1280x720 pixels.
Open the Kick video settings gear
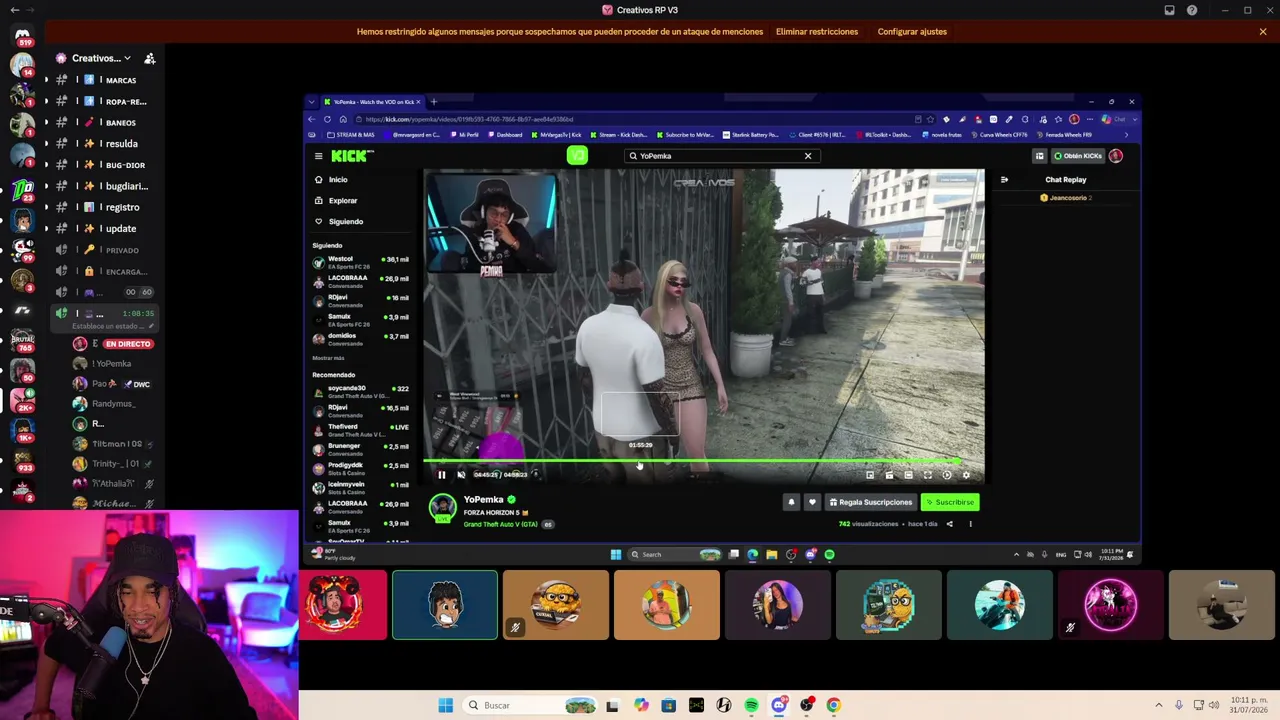coord(966,475)
